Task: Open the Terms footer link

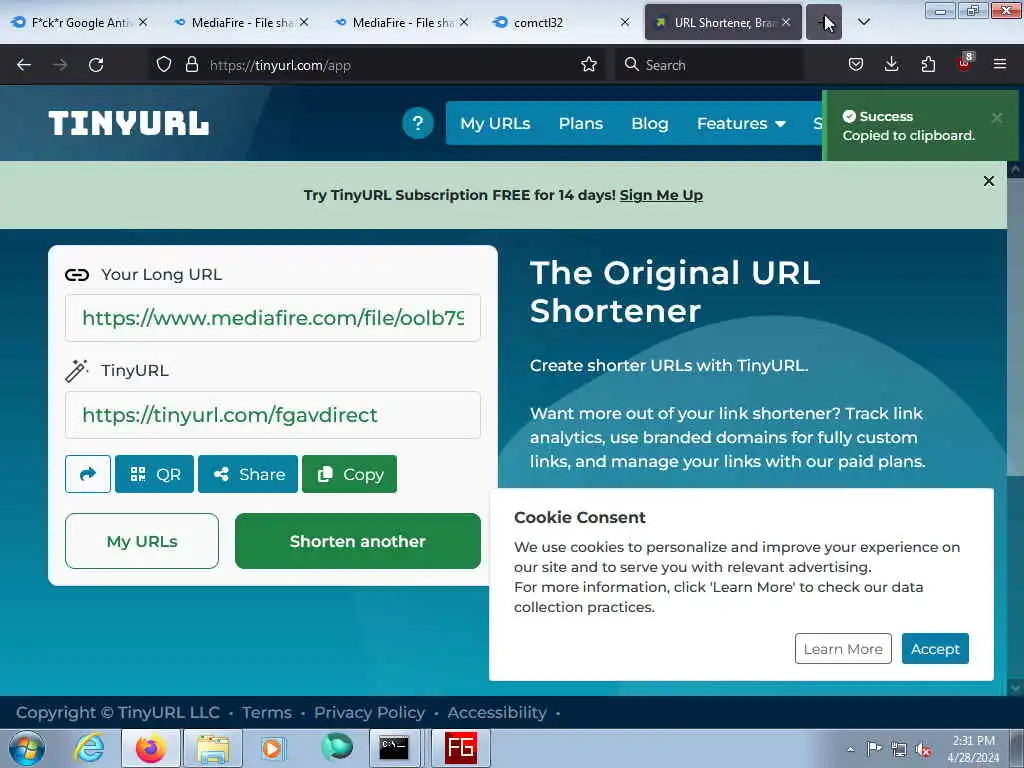Action: coord(266,712)
